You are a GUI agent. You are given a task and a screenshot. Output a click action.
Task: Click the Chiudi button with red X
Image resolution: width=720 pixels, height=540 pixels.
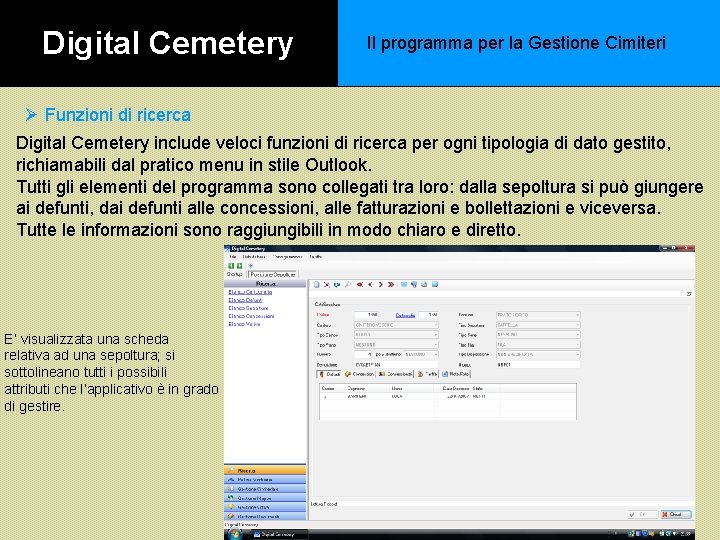675,514
